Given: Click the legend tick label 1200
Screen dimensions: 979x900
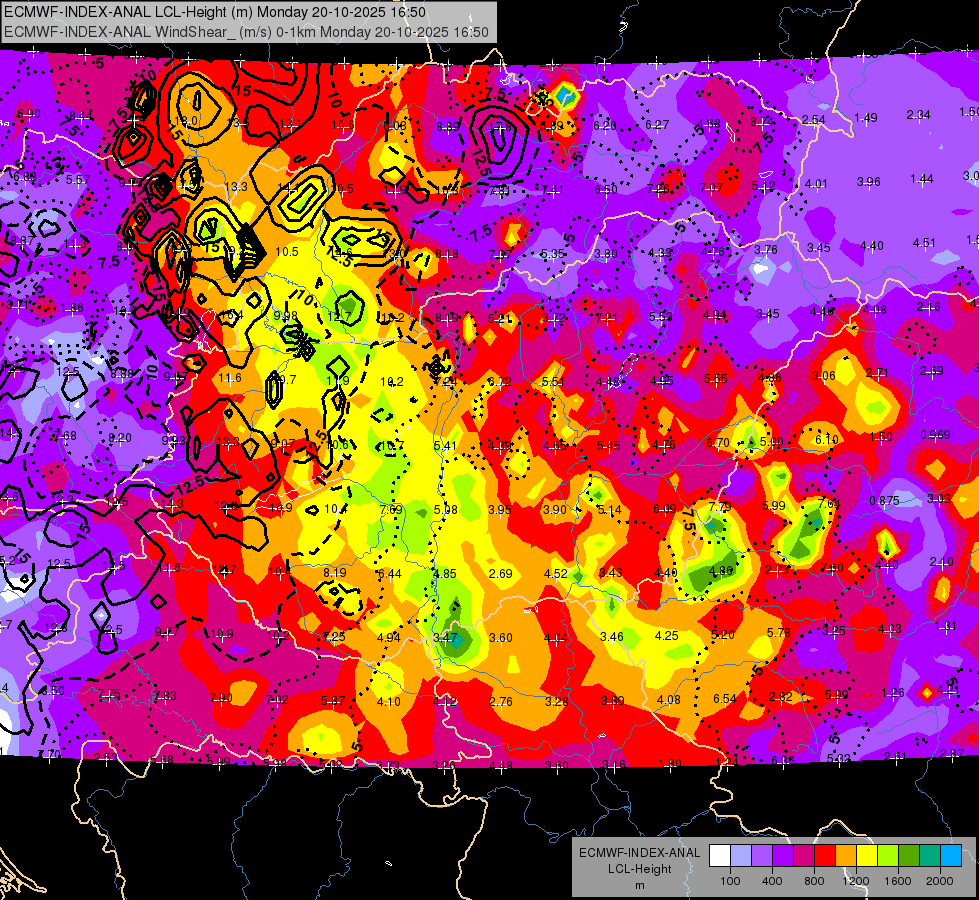Looking at the screenshot, I should click(855, 881).
